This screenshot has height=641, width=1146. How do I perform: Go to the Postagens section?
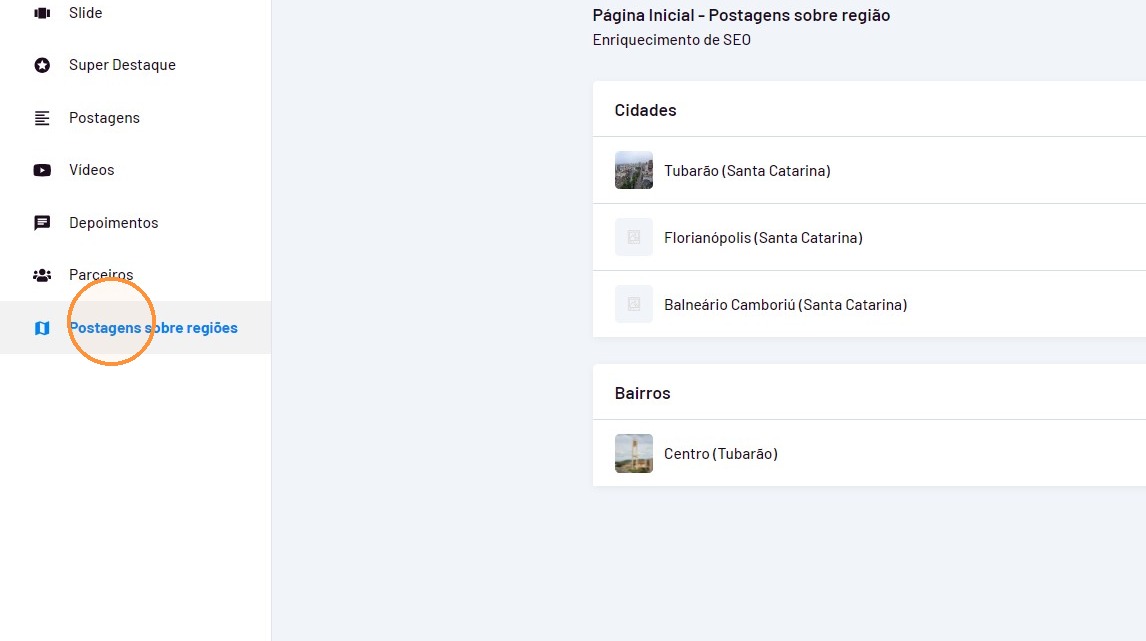[x=135, y=118]
